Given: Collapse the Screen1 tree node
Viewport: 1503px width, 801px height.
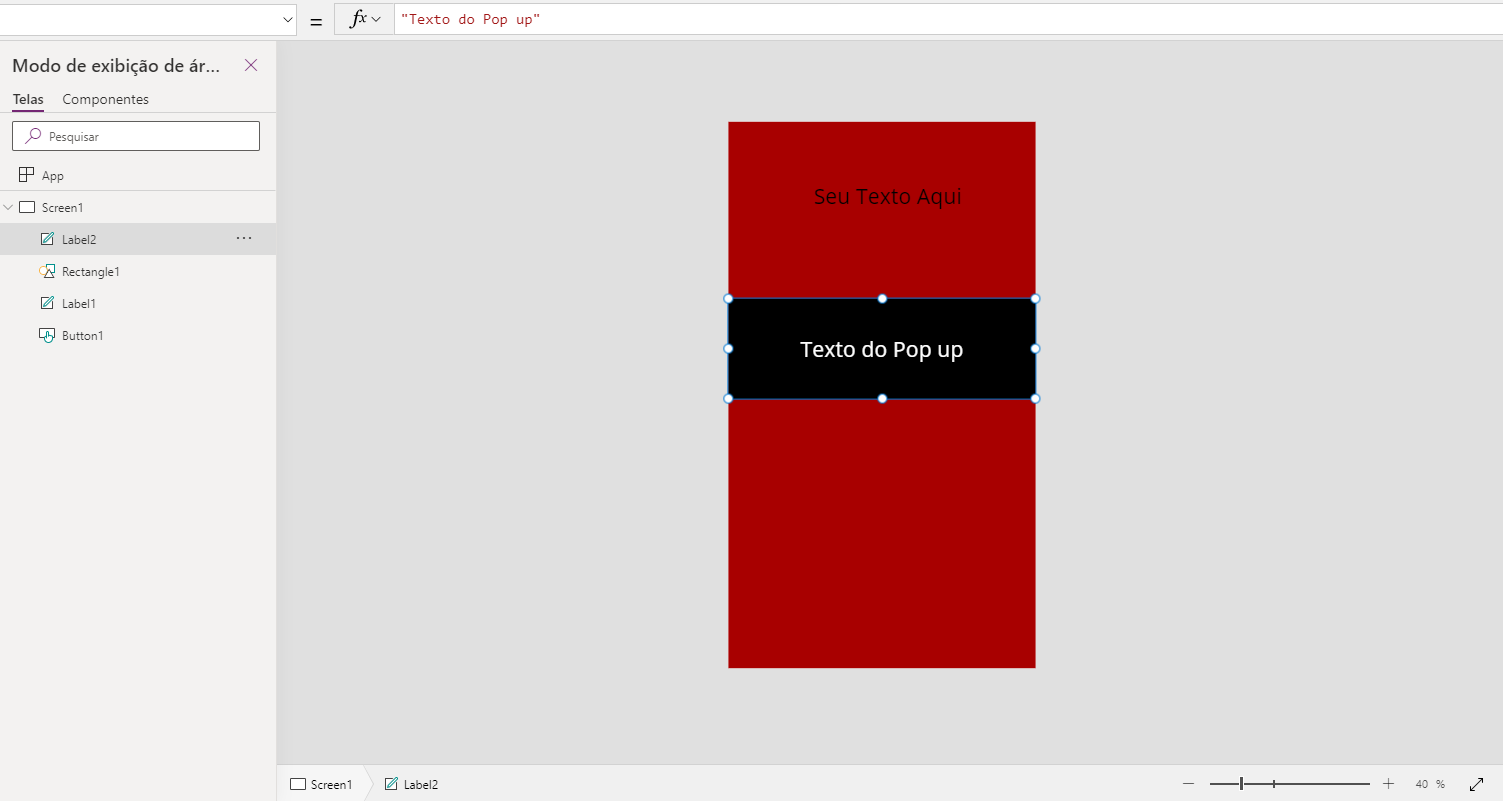Looking at the screenshot, I should pyautogui.click(x=8, y=207).
